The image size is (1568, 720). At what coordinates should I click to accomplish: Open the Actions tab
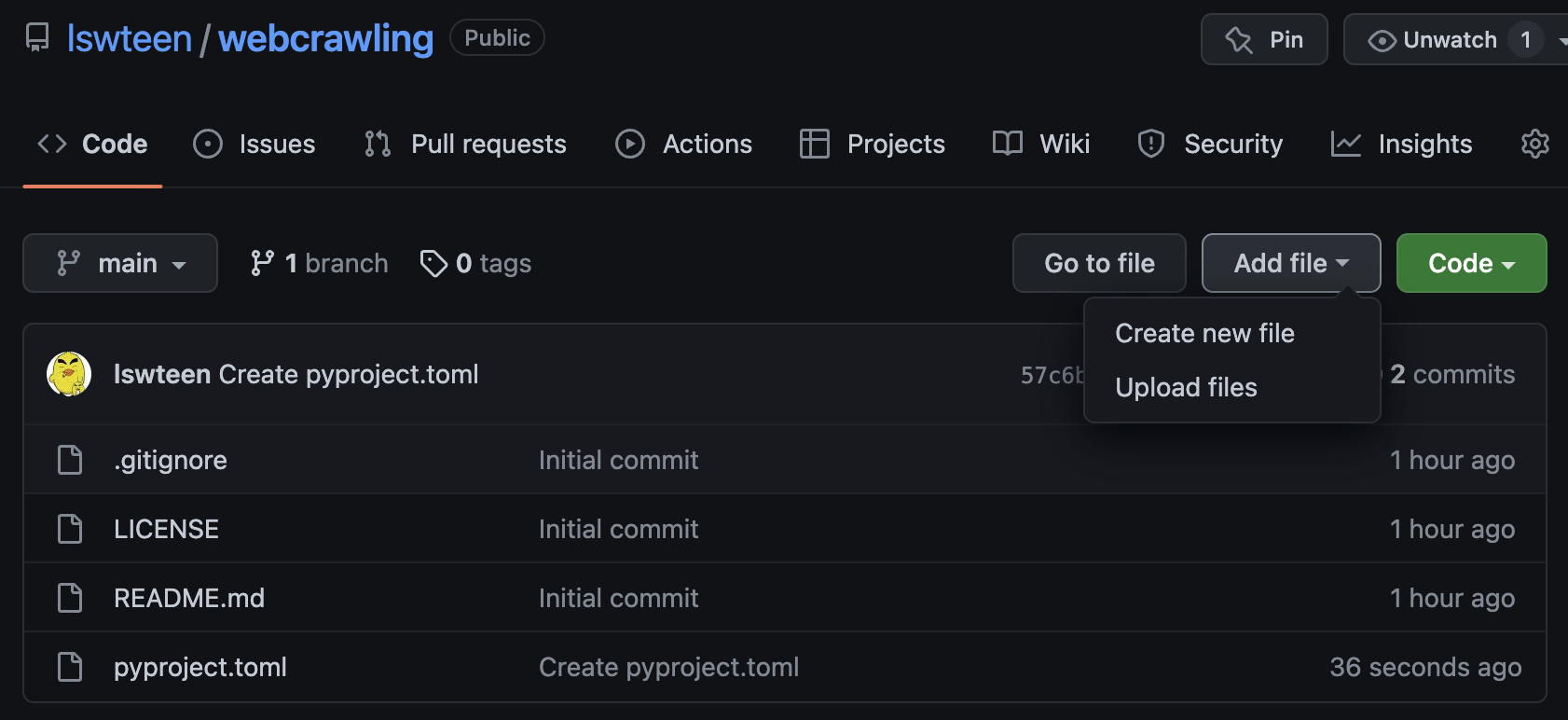[684, 144]
